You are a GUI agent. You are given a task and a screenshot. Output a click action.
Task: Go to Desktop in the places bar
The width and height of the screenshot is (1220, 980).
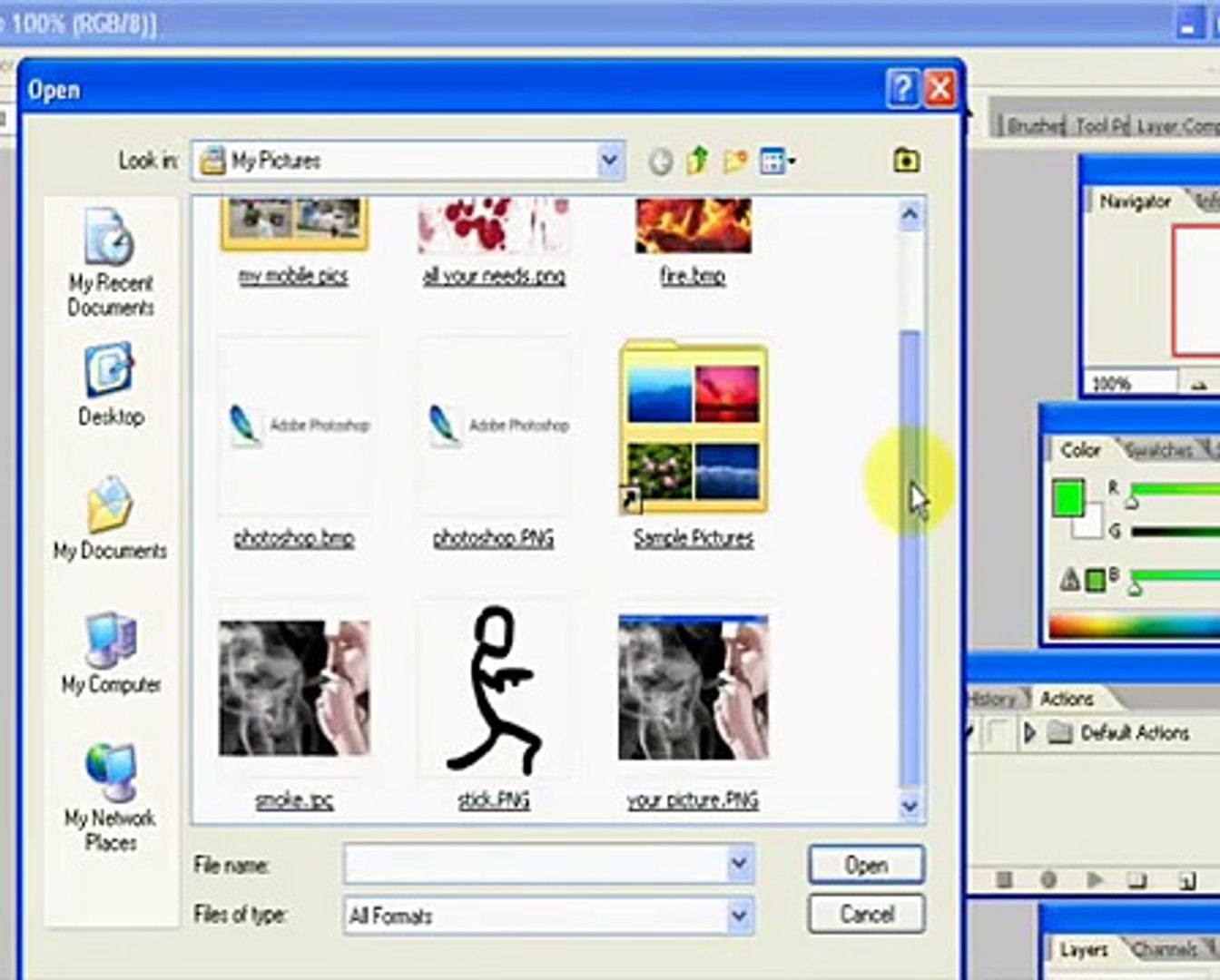coord(111,385)
